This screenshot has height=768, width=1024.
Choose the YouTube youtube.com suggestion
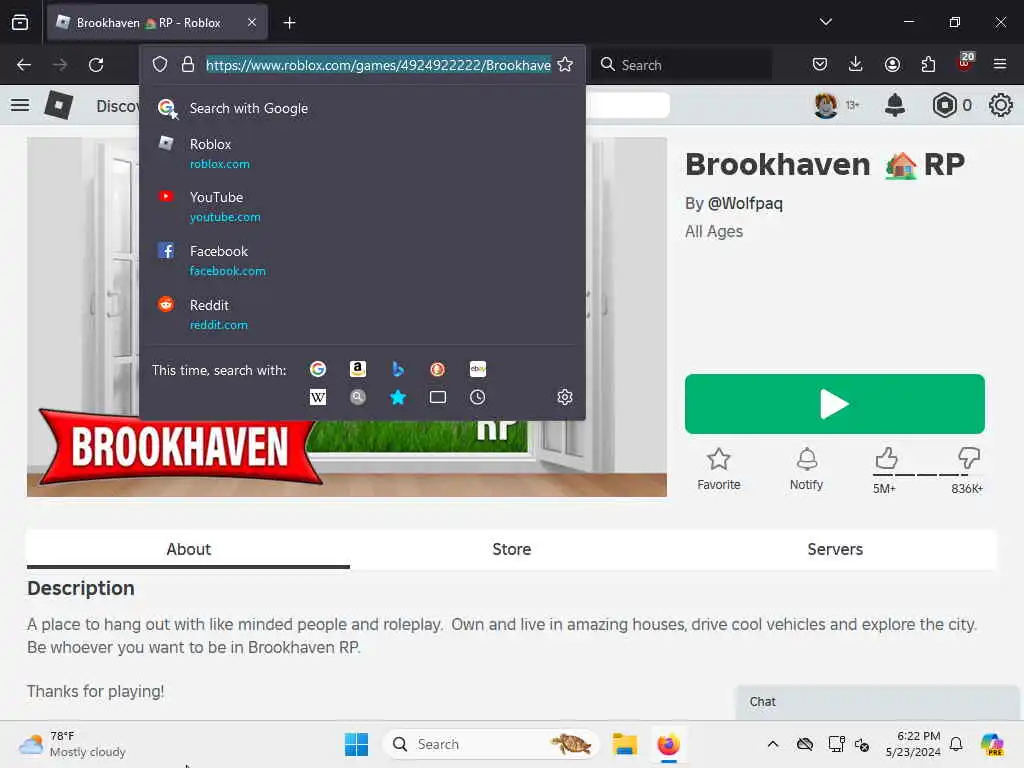click(362, 206)
